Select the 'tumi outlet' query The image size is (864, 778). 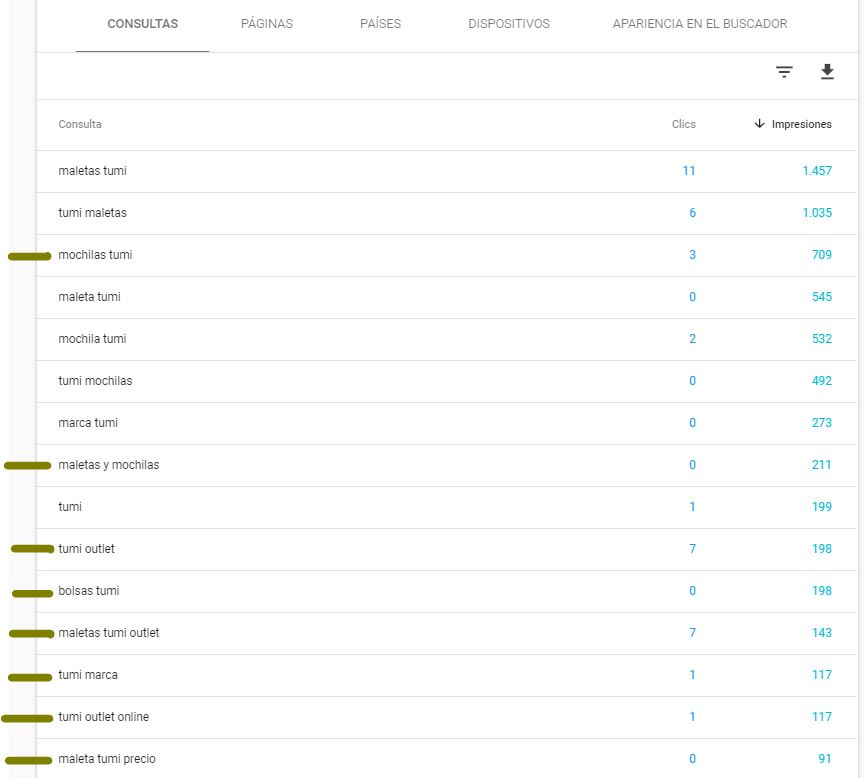tap(87, 549)
